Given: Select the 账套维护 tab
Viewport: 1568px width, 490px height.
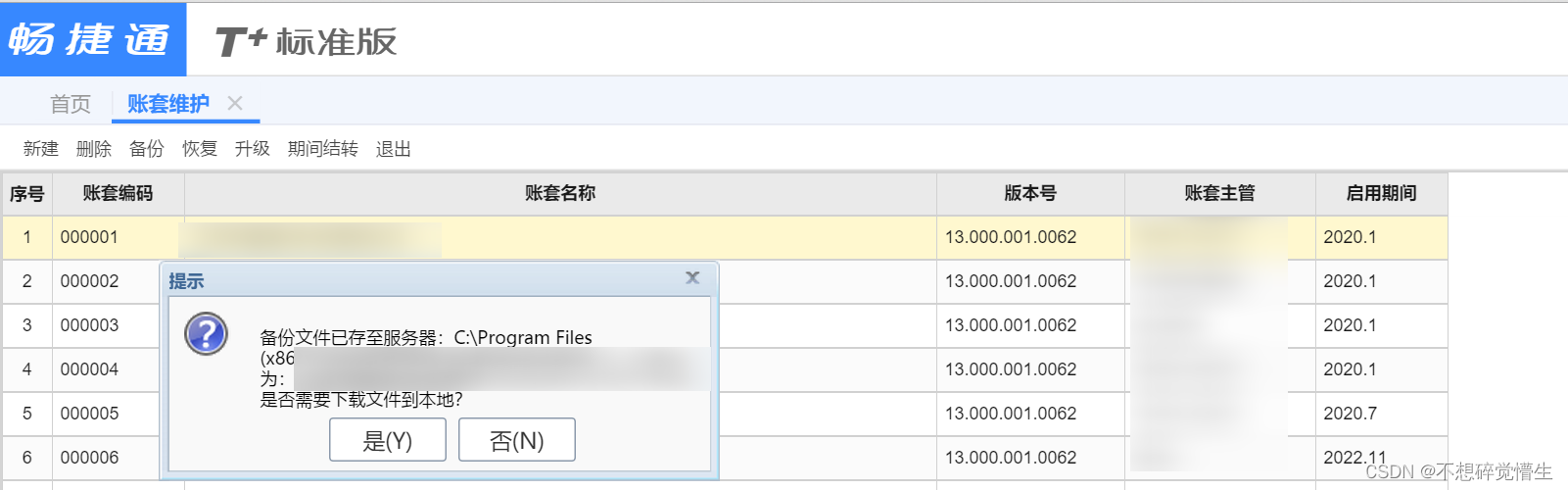Looking at the screenshot, I should pyautogui.click(x=168, y=104).
